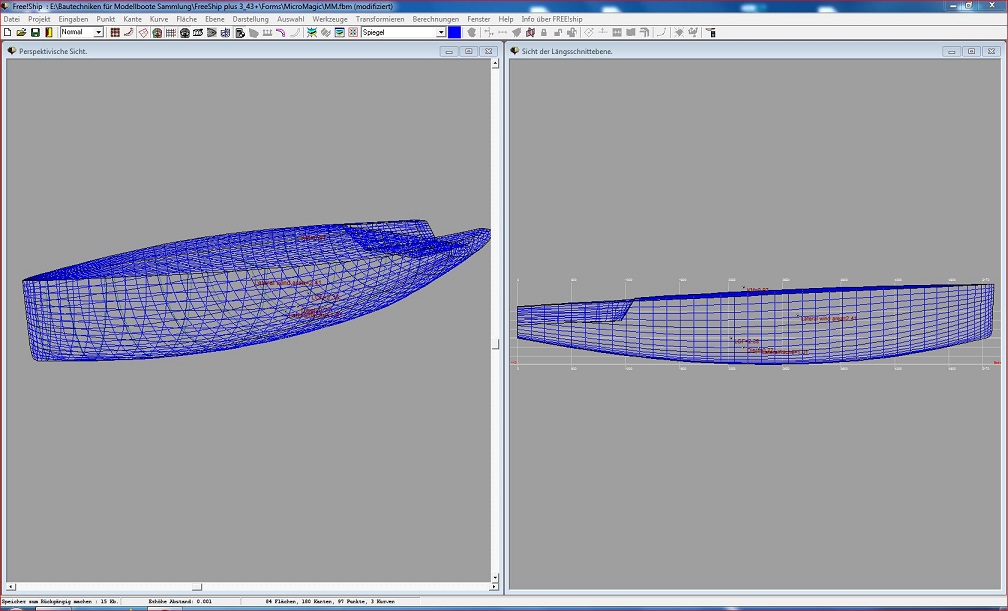Click down scroll arrow of perspective view

coord(495,577)
